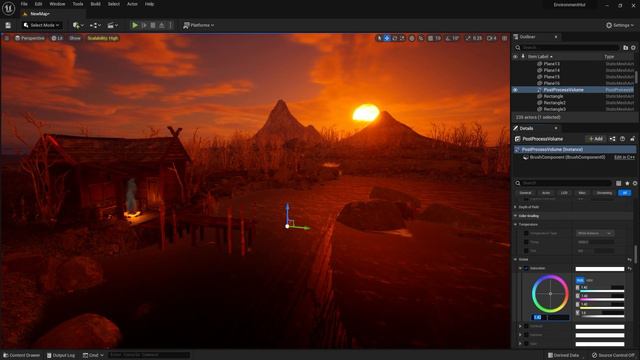Click the Scalability: High warning label
The width and height of the screenshot is (640, 360).
(103, 38)
